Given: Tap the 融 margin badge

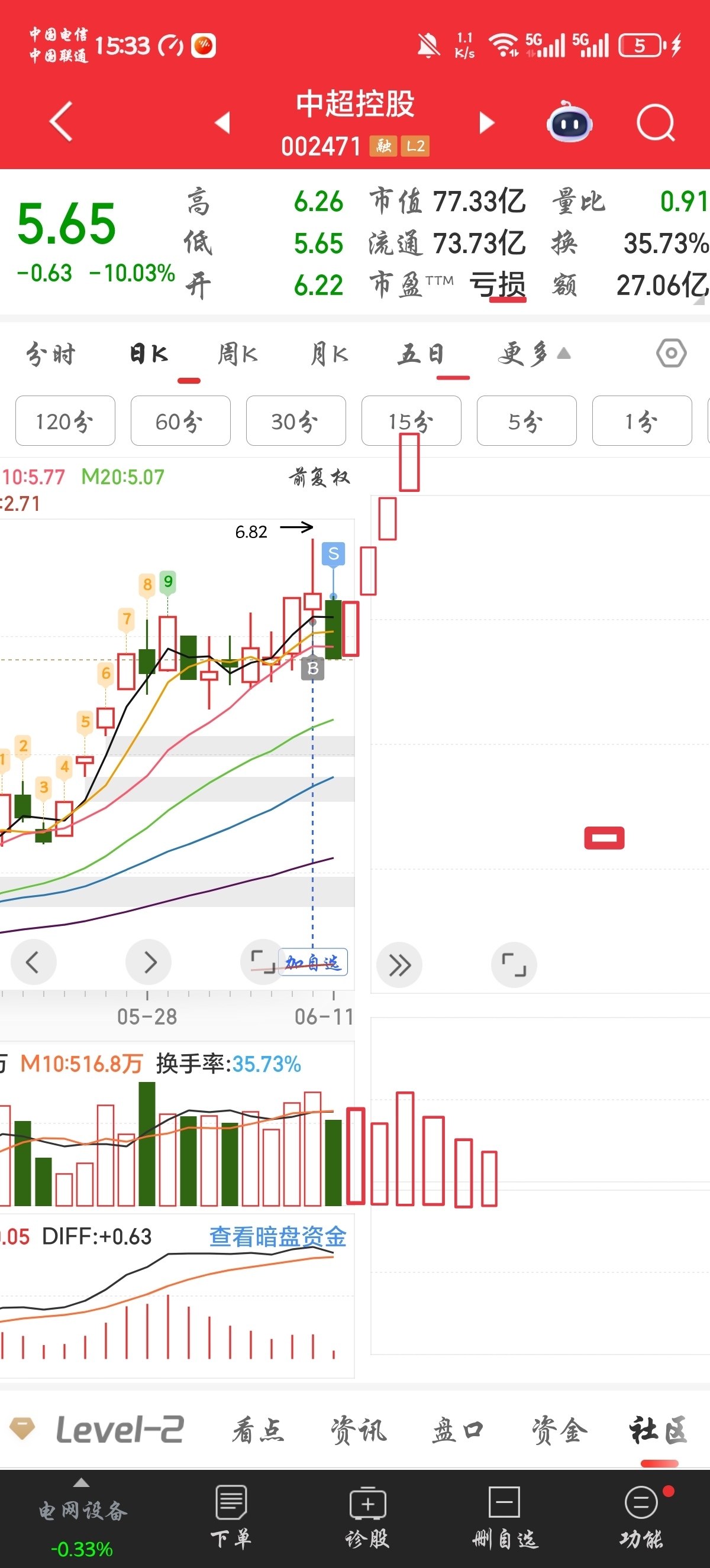Looking at the screenshot, I should pos(383,146).
